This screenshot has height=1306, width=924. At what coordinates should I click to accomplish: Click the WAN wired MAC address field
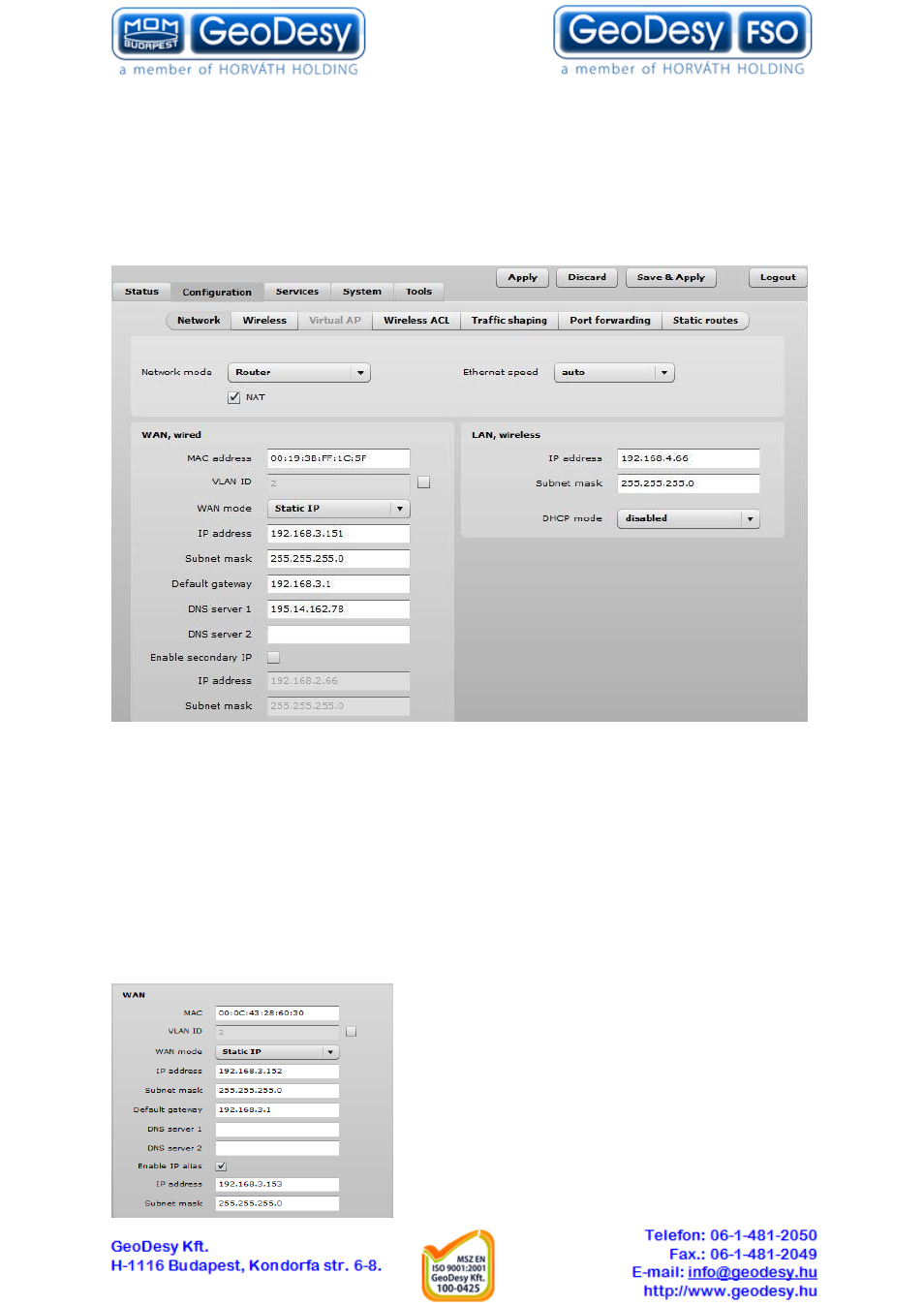[x=338, y=458]
